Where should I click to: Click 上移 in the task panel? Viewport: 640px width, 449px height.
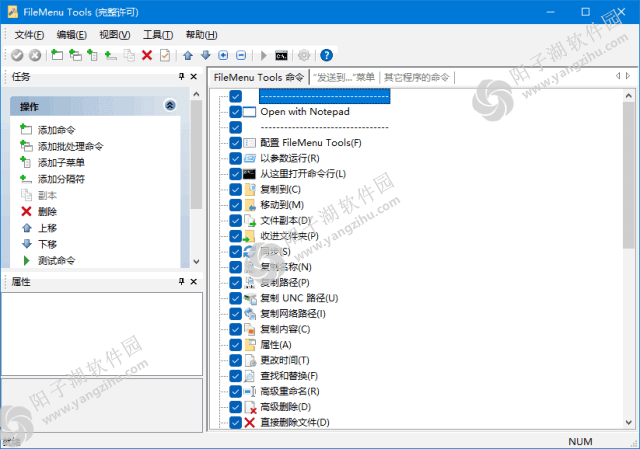point(47,228)
